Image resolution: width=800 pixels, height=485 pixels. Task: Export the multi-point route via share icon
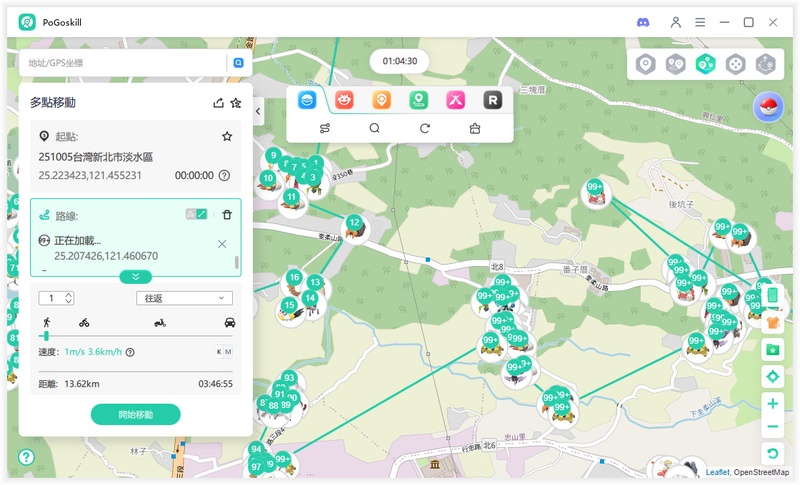[219, 102]
